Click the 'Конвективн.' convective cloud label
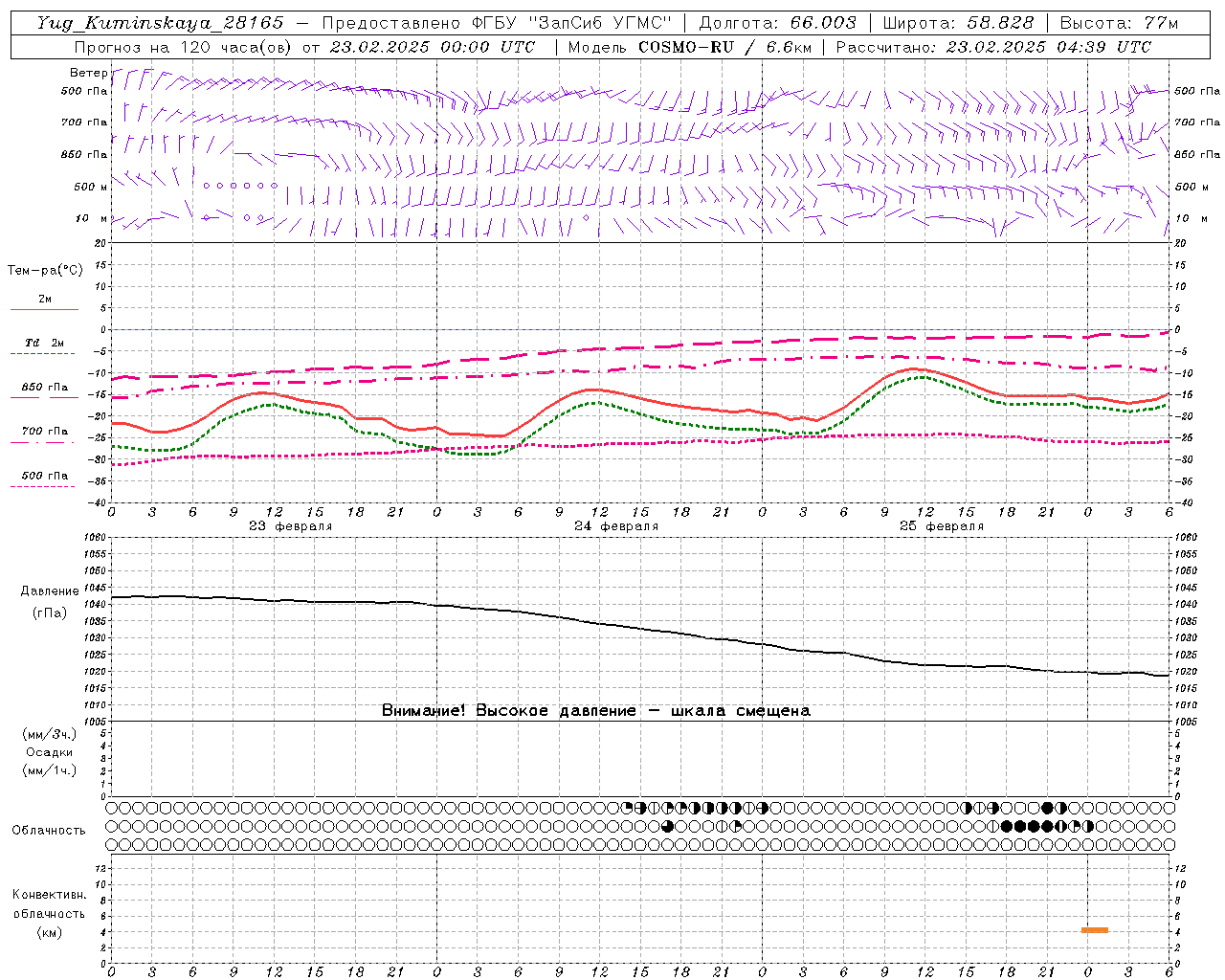The height and width of the screenshot is (980, 1225). pos(49,895)
